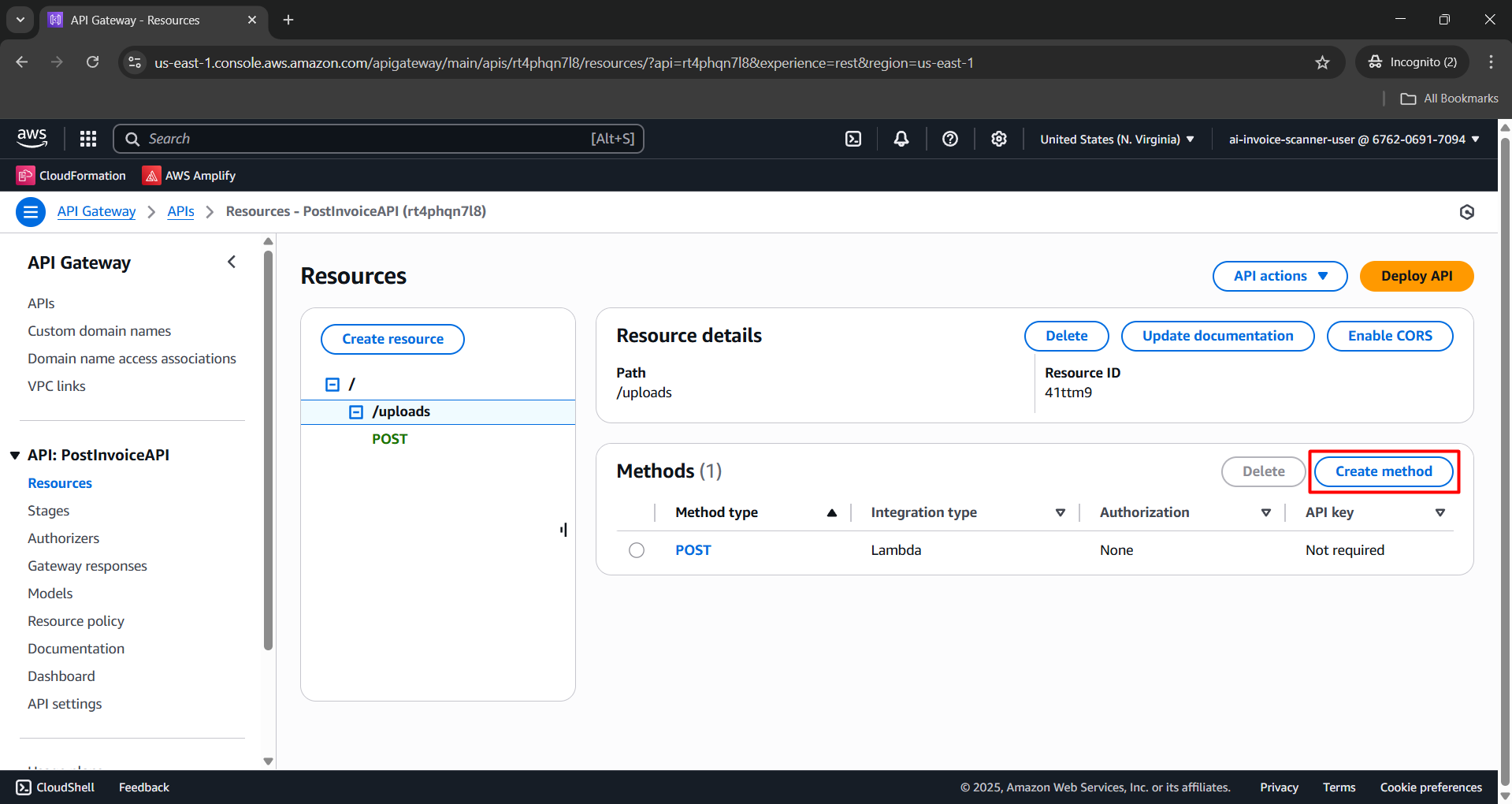1512x804 pixels.
Task: Click the AWS logo home icon
Action: point(32,138)
